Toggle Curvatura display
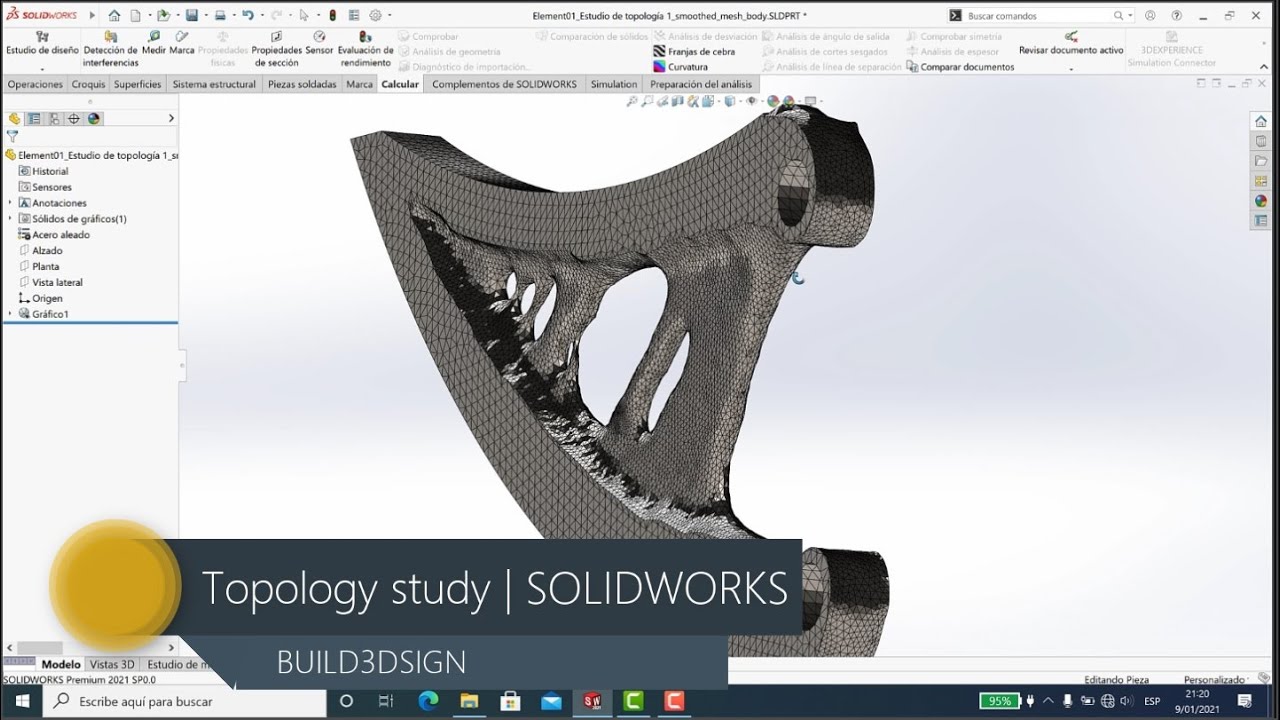The image size is (1280, 720). (681, 66)
